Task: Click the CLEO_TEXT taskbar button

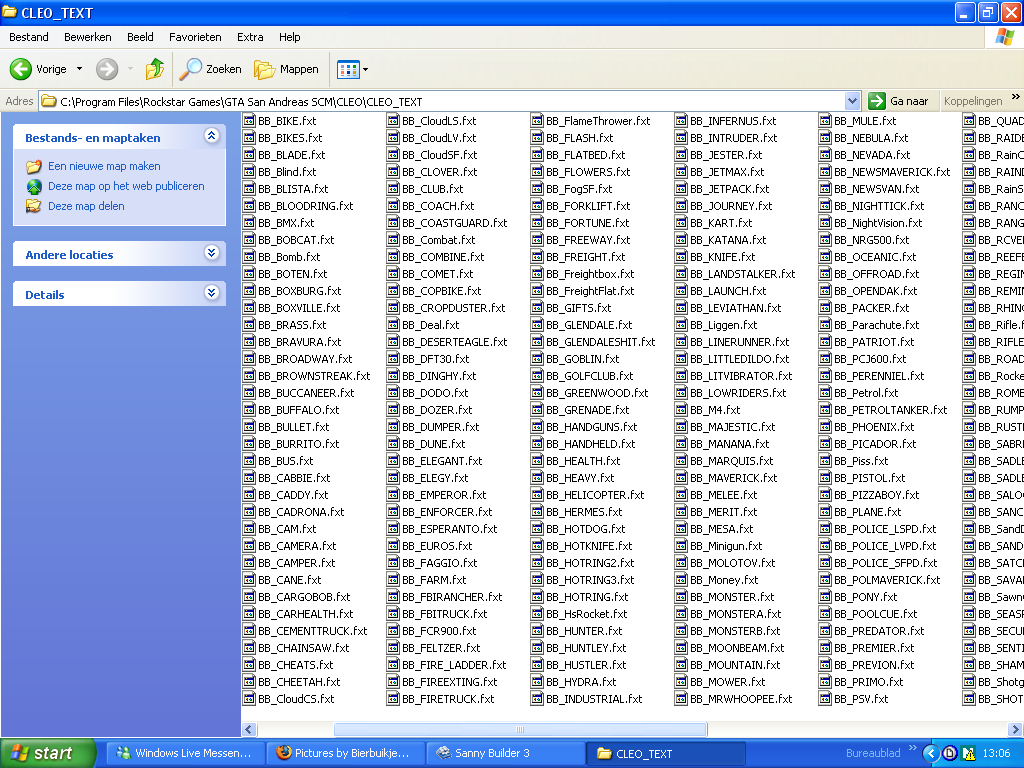Action: point(665,754)
